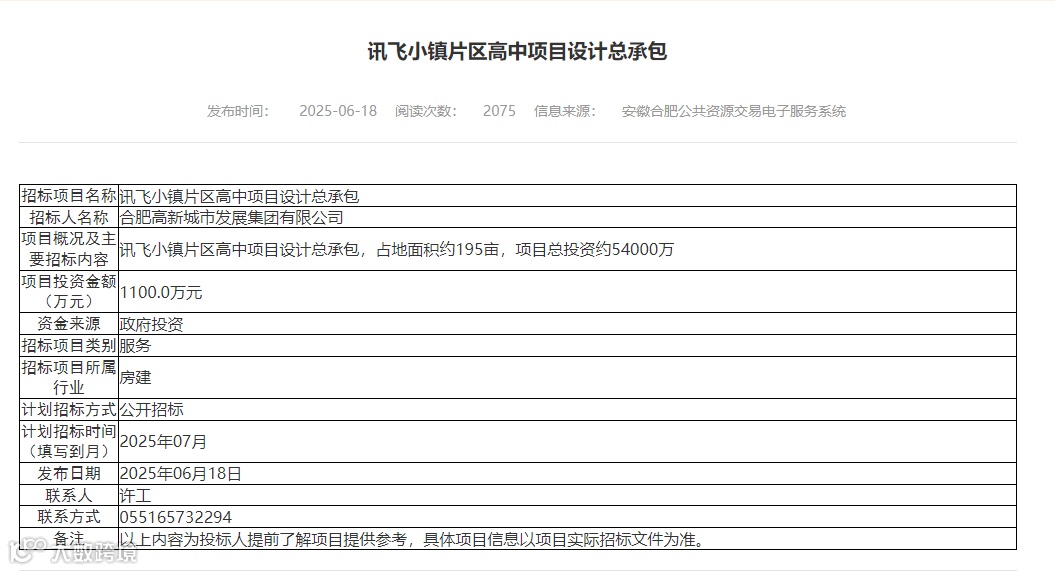Click the value 2025年07月
The image size is (1055, 571).
pos(163,441)
